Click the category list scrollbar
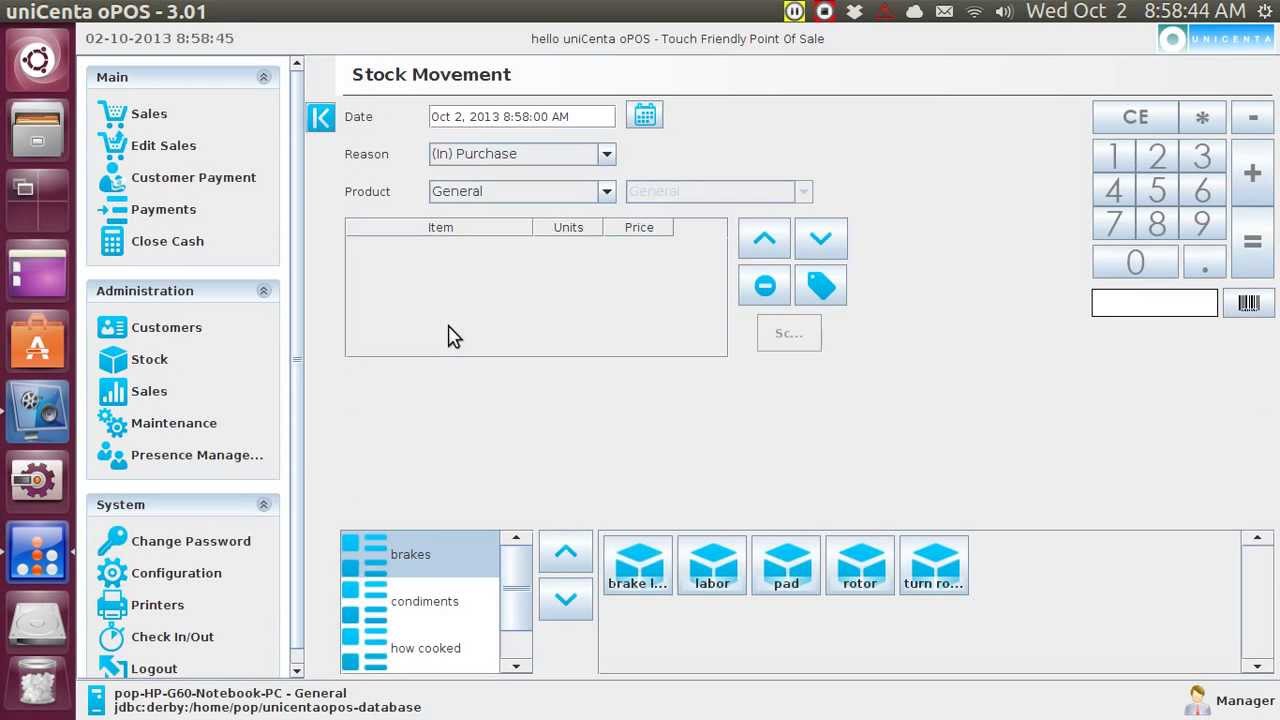The width and height of the screenshot is (1280, 720). (x=516, y=602)
